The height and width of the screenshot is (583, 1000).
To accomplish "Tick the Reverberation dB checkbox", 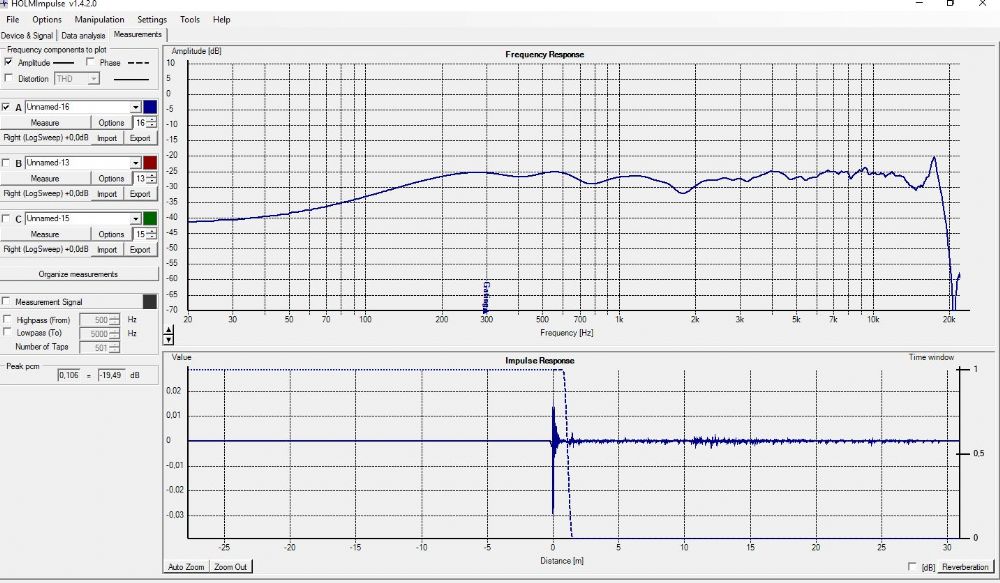I will [x=911, y=567].
